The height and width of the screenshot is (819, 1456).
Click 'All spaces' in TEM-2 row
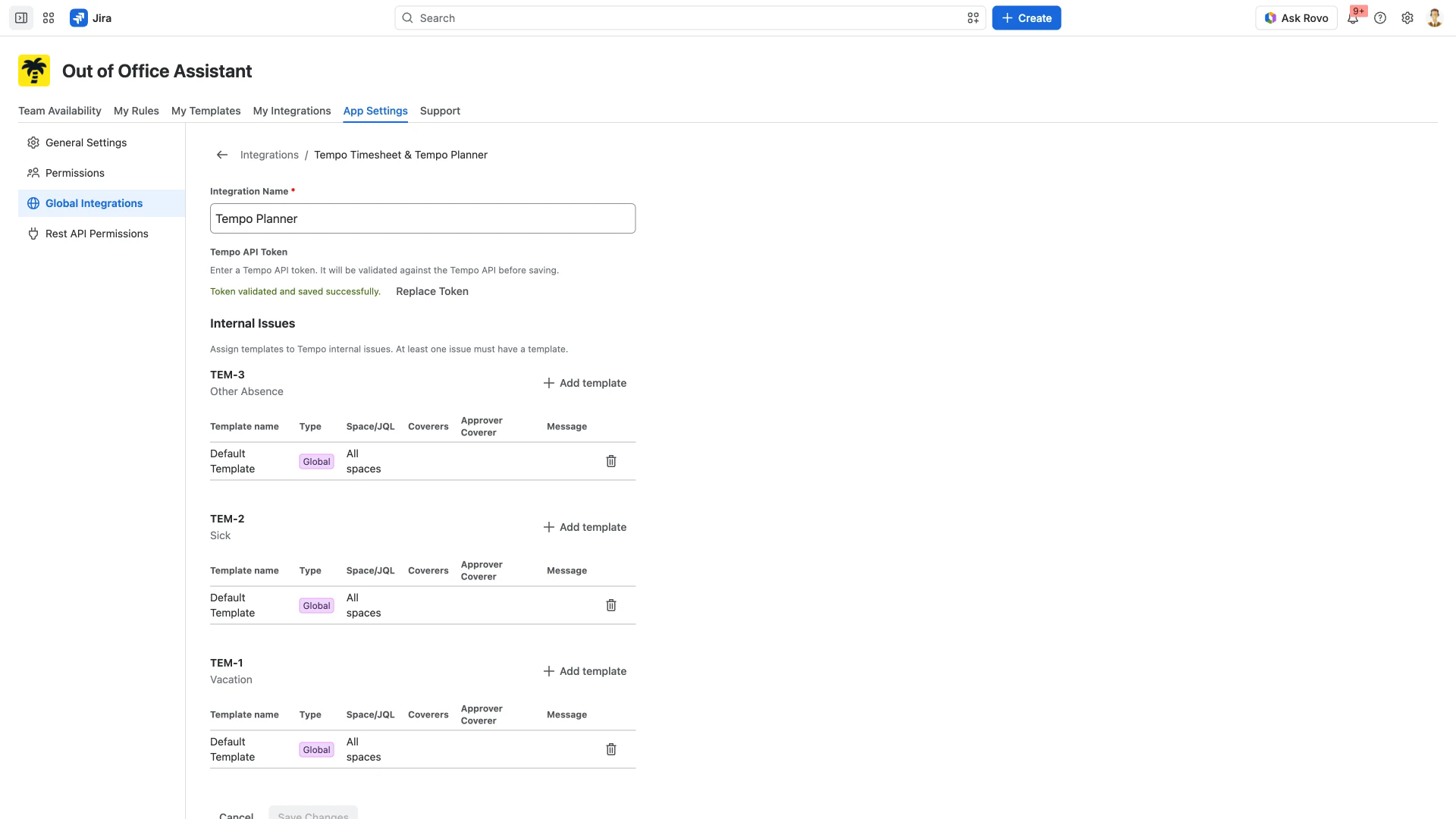pos(363,605)
